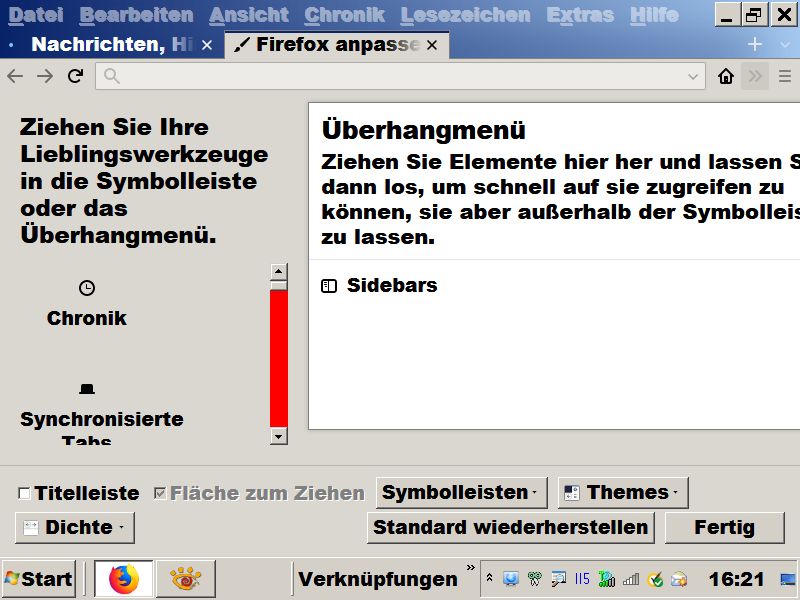Click the green scissors tray icon
Image resolution: width=800 pixels, height=600 pixels.
click(535, 579)
